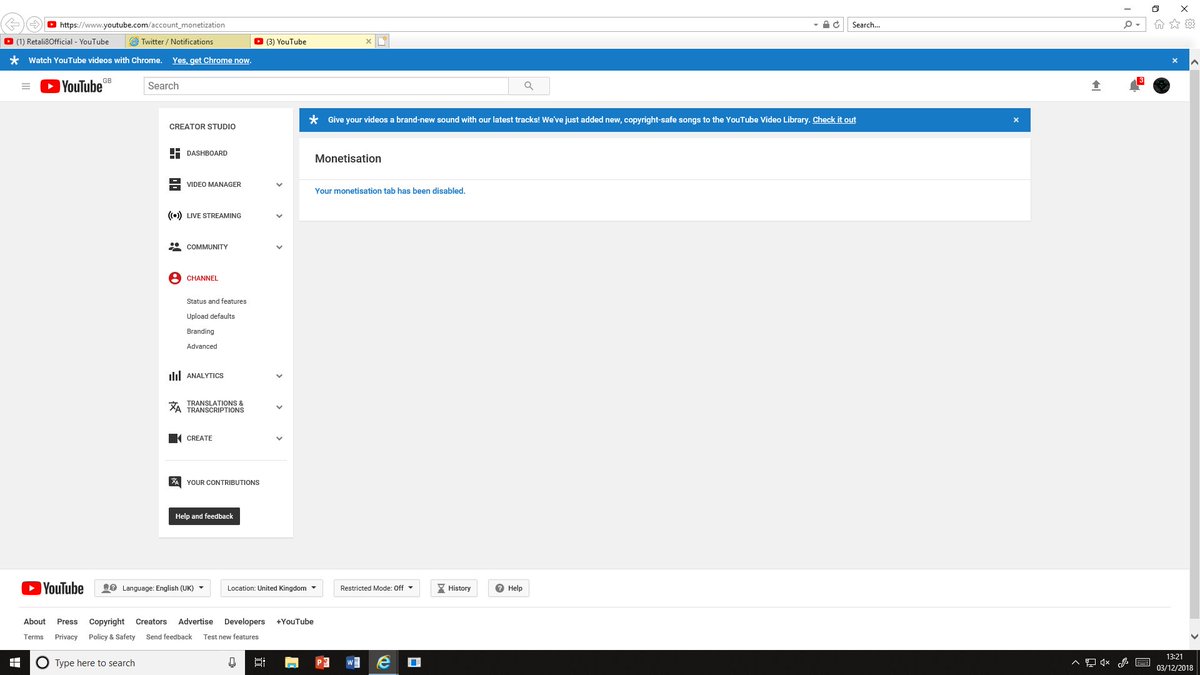The image size is (1200, 675).
Task: Open the Windows Start menu
Action: (14, 662)
